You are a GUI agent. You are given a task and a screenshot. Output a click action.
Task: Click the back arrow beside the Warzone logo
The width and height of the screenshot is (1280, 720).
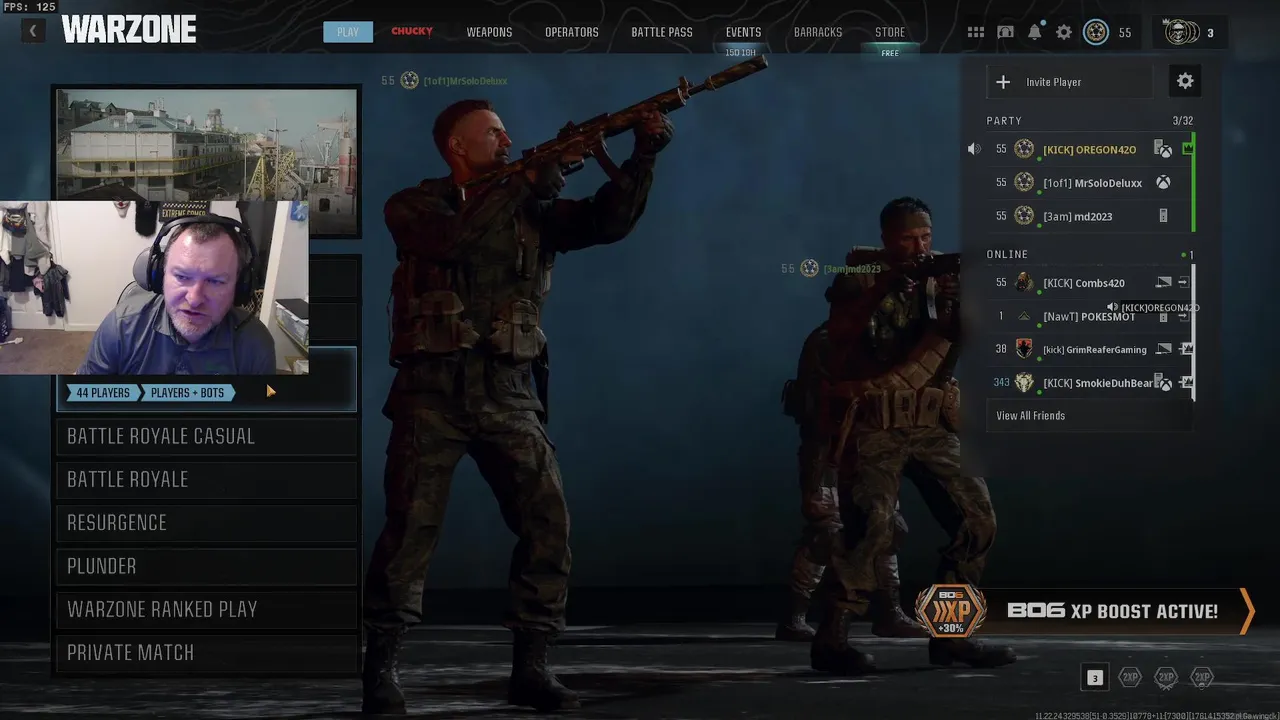32,32
